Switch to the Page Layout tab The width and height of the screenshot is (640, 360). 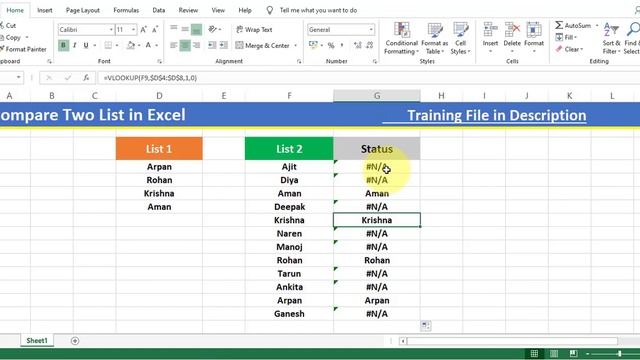[83, 10]
